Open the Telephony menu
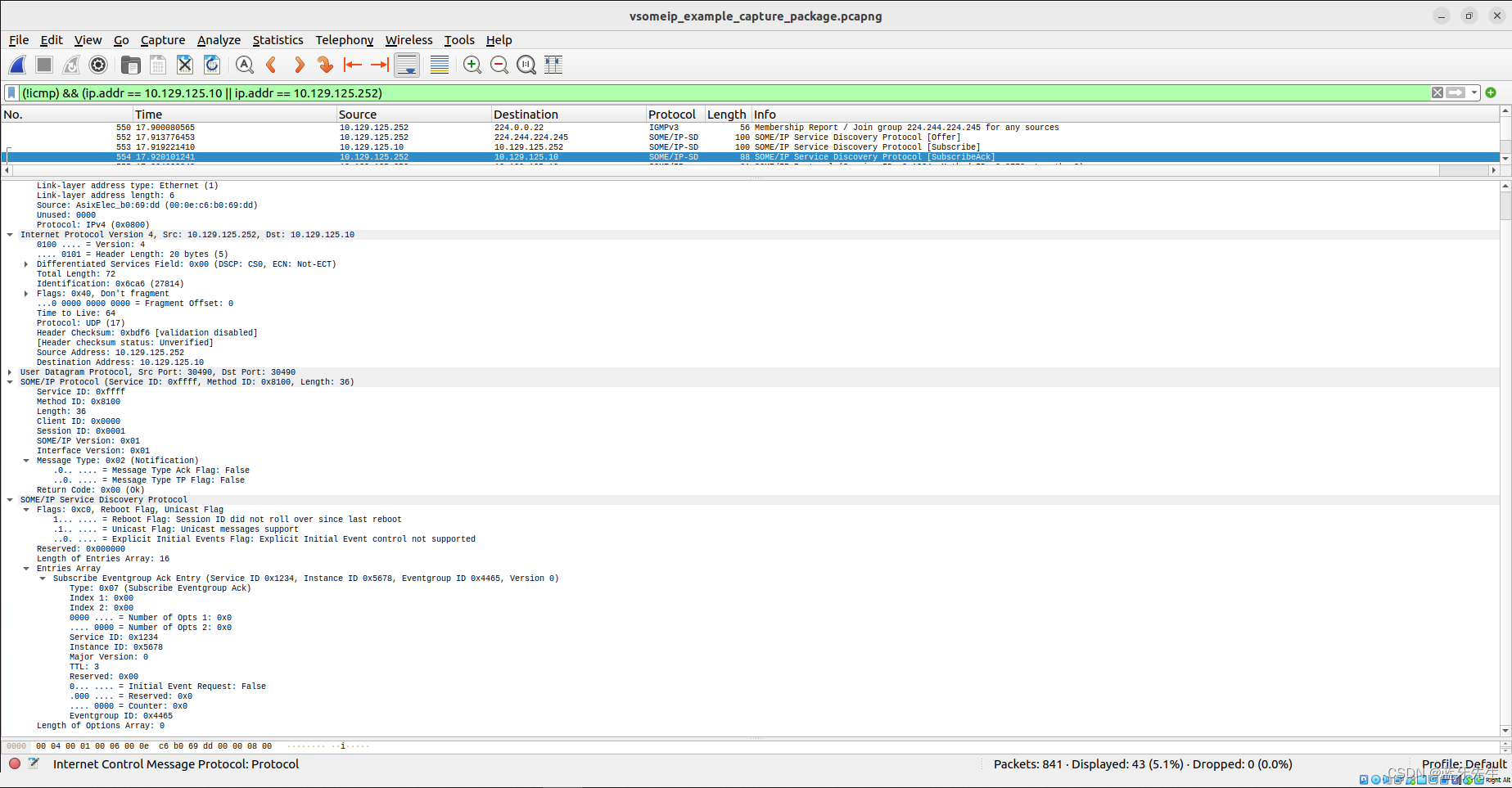 345,40
